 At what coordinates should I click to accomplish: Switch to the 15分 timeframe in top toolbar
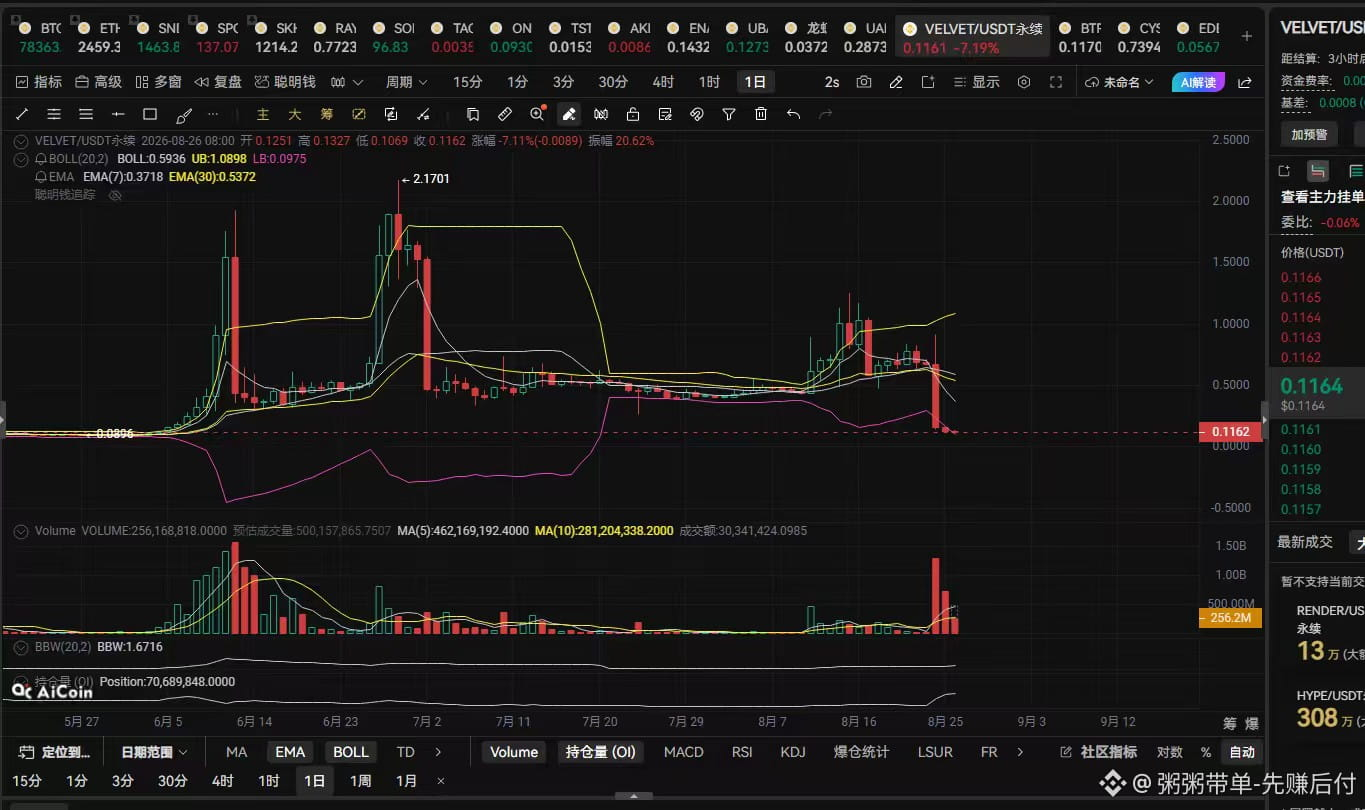point(467,82)
